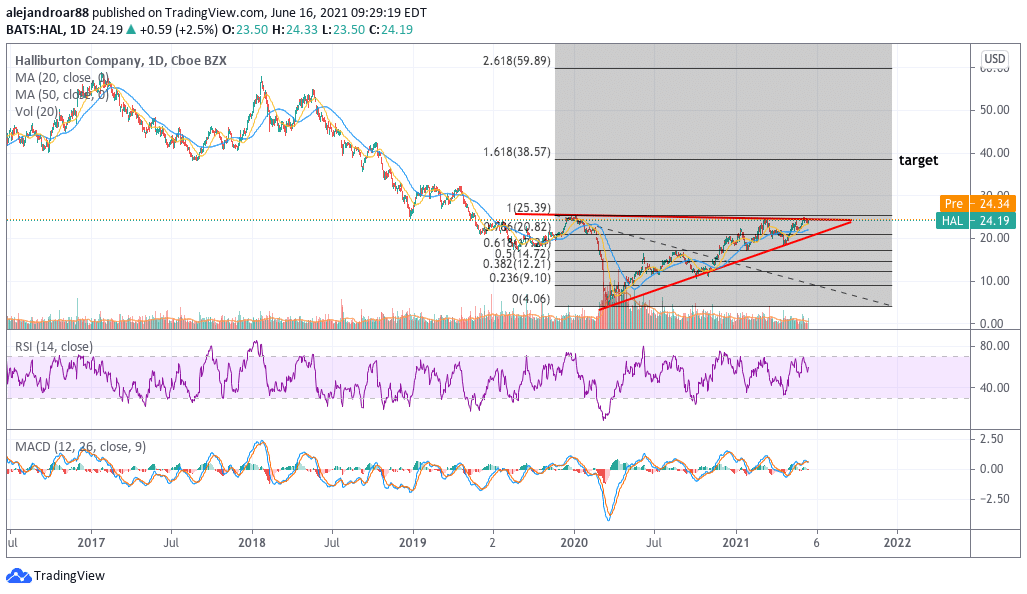The image size is (1027, 594).
Task: Click the 80.00 RSI axis label
Action: (x=994, y=346)
